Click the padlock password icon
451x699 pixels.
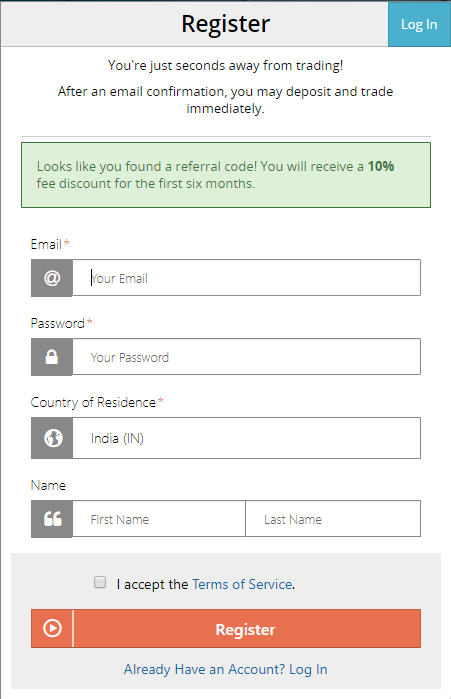coord(52,357)
